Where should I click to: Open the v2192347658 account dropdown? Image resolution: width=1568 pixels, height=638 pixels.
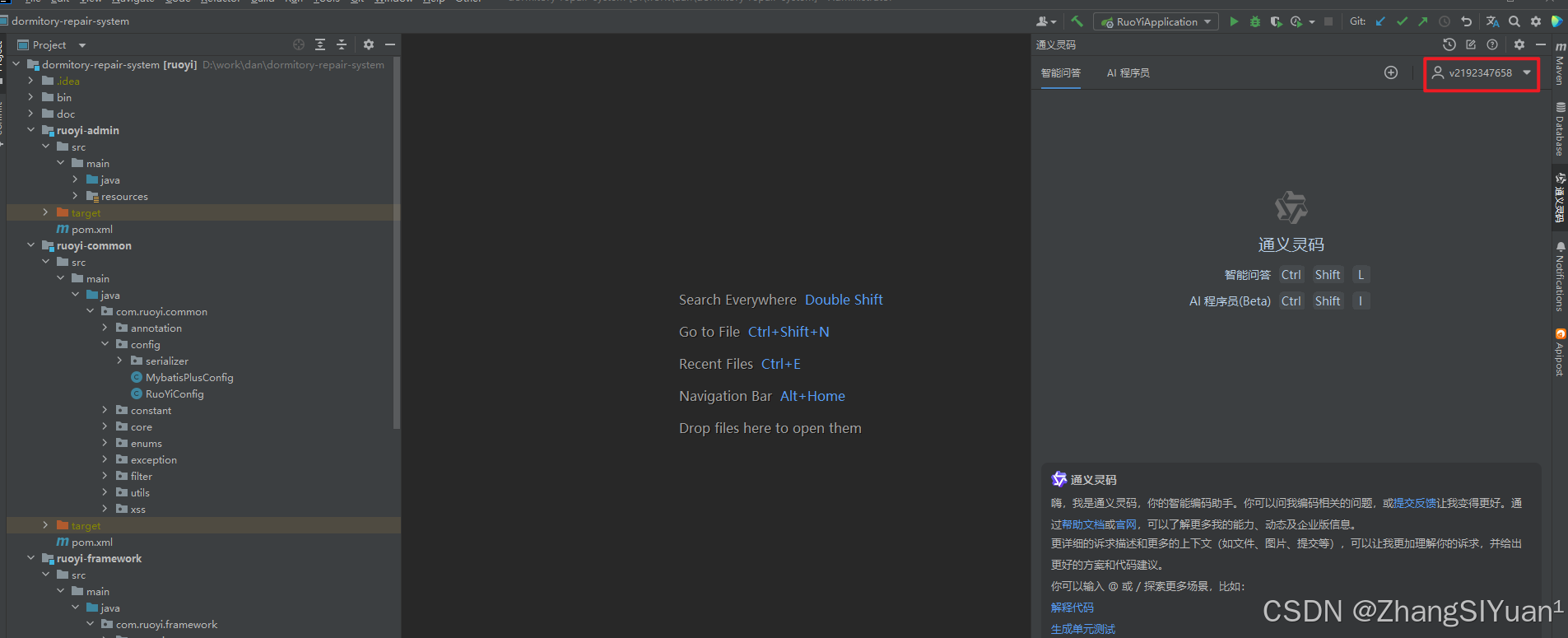(1482, 73)
